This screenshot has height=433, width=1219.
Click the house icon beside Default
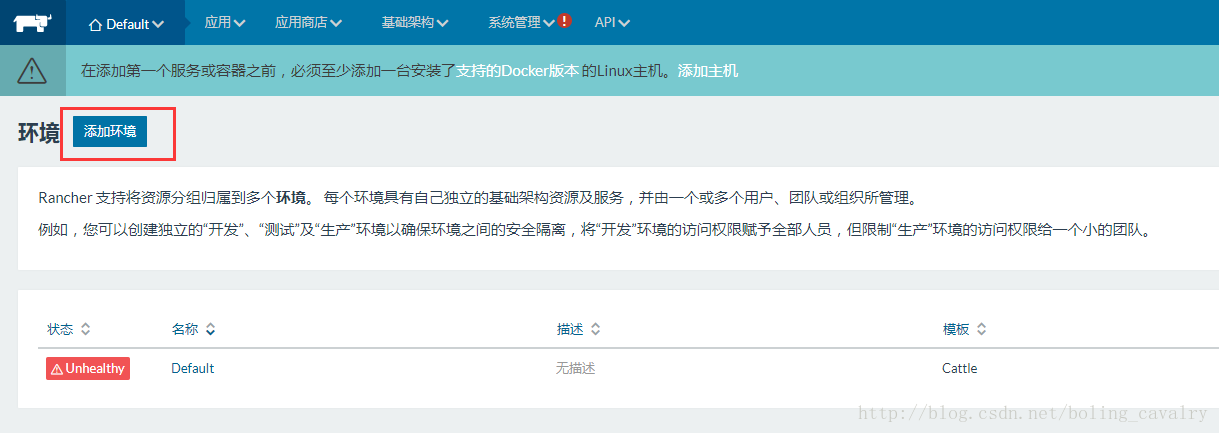click(96, 23)
